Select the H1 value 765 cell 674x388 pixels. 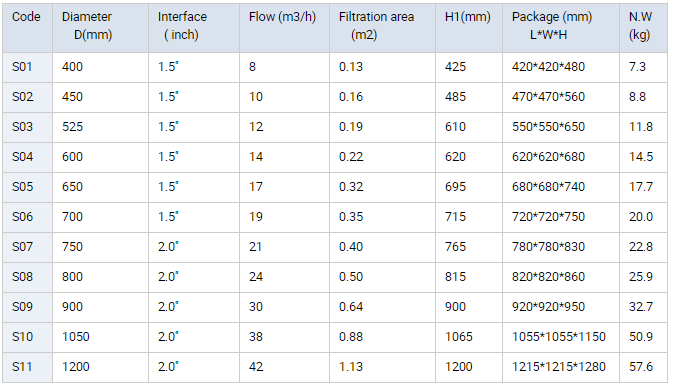click(x=469, y=247)
